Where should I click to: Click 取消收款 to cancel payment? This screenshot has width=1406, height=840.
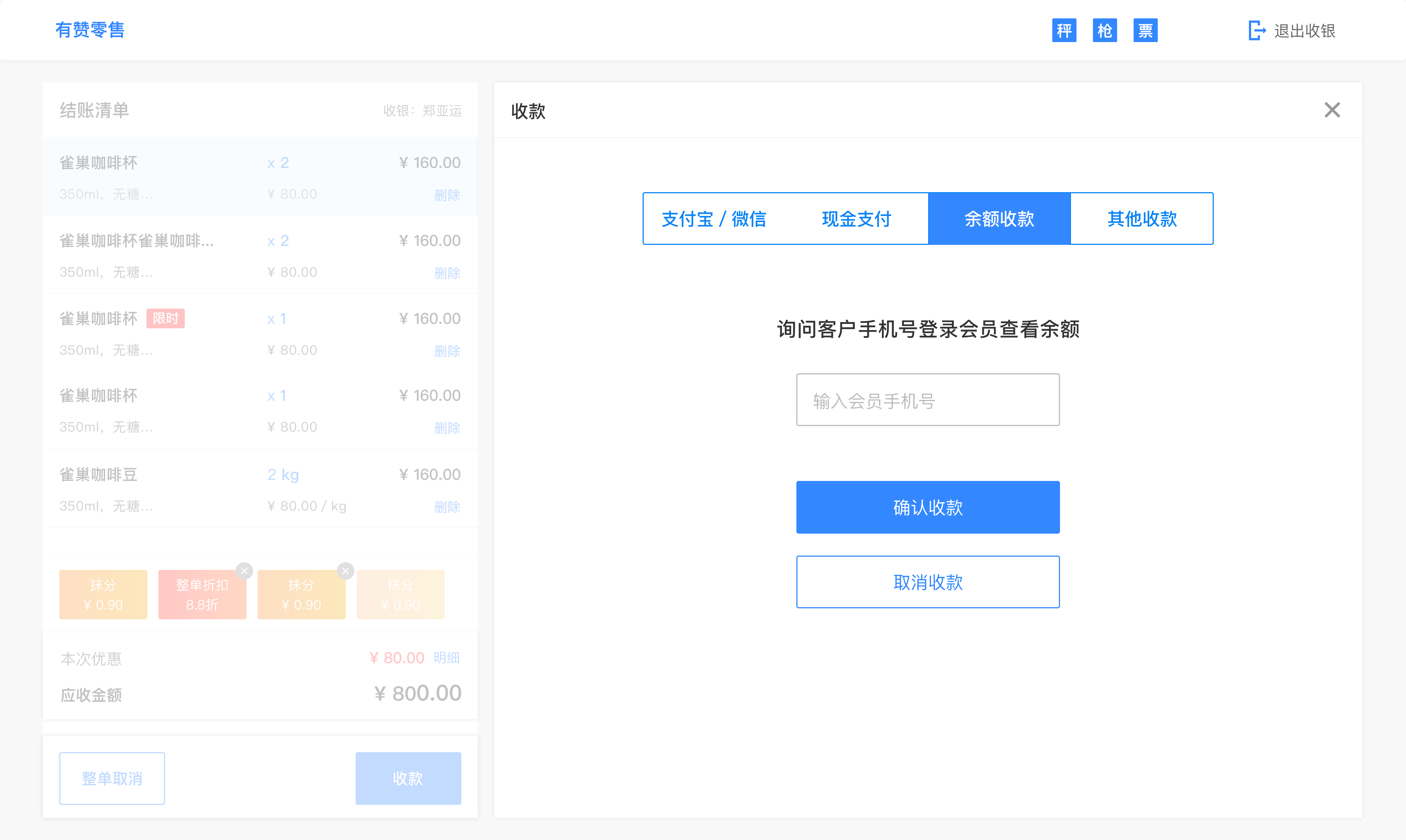pos(927,582)
